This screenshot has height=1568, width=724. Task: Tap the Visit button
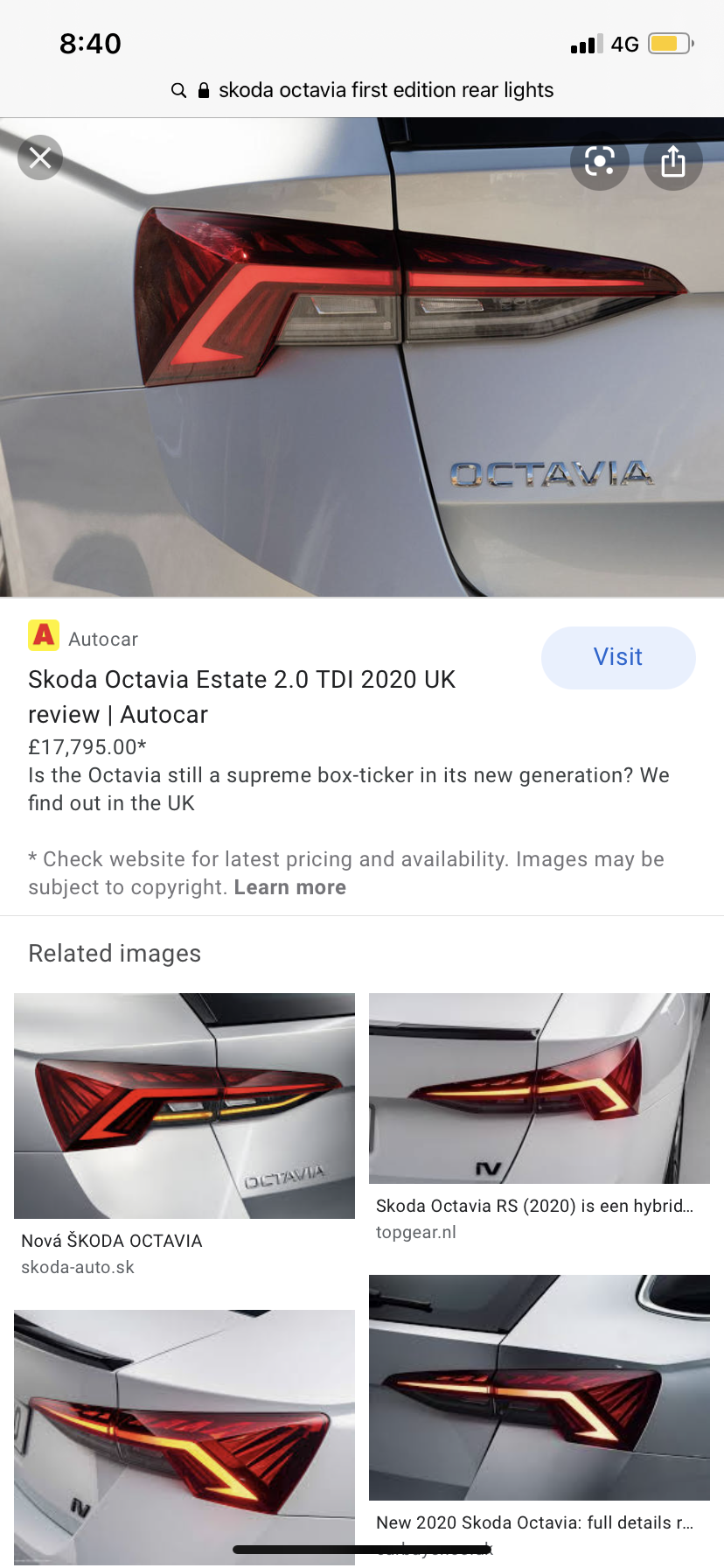point(618,657)
